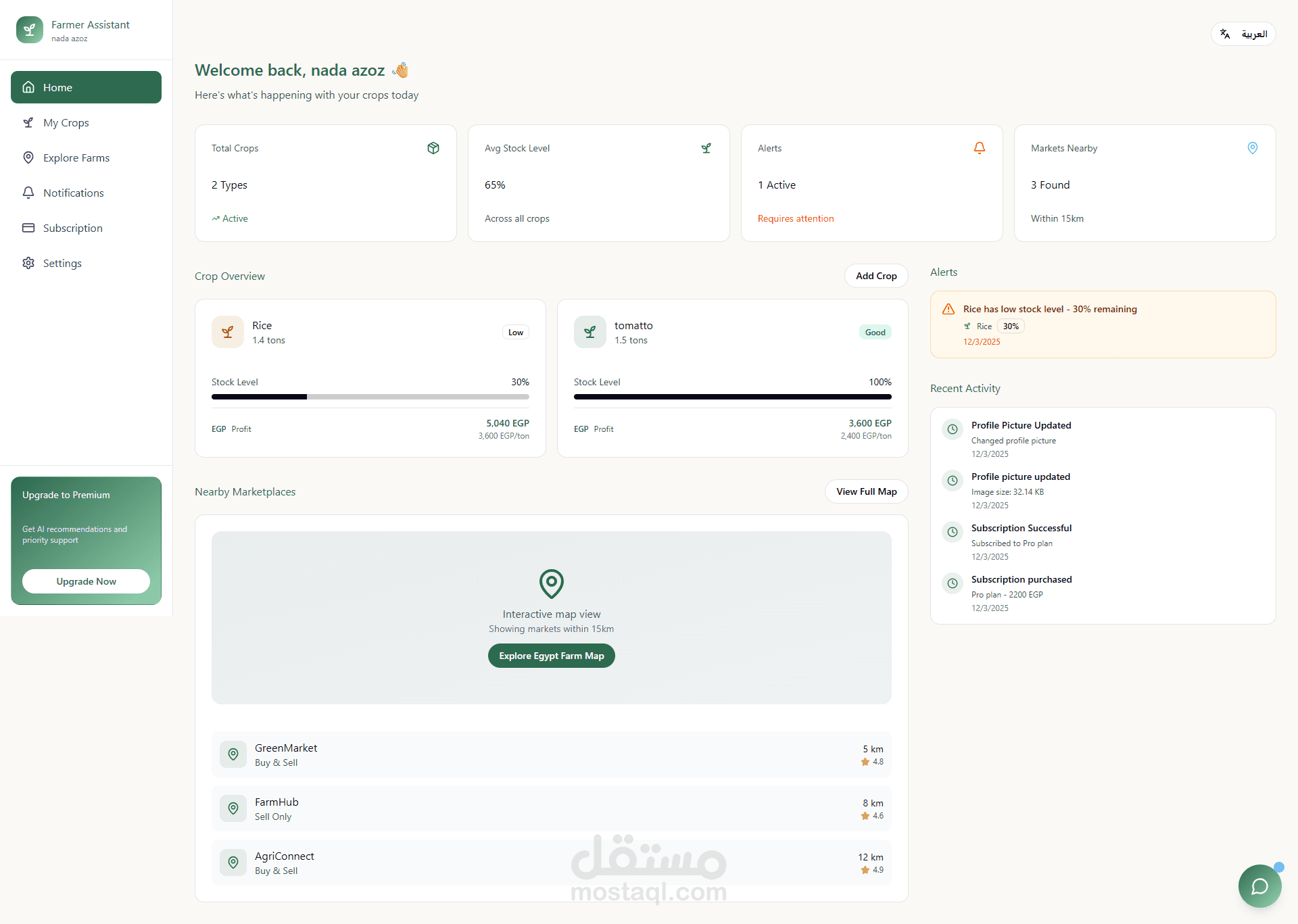This screenshot has width=1298, height=924.
Task: Open My Crops from the sidebar
Action: pos(66,122)
